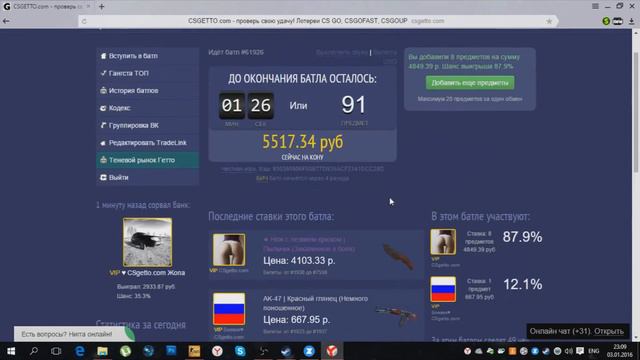Click the page vertical scrollbar
This screenshot has width=640, height=360.
pyautogui.click(x=636, y=112)
